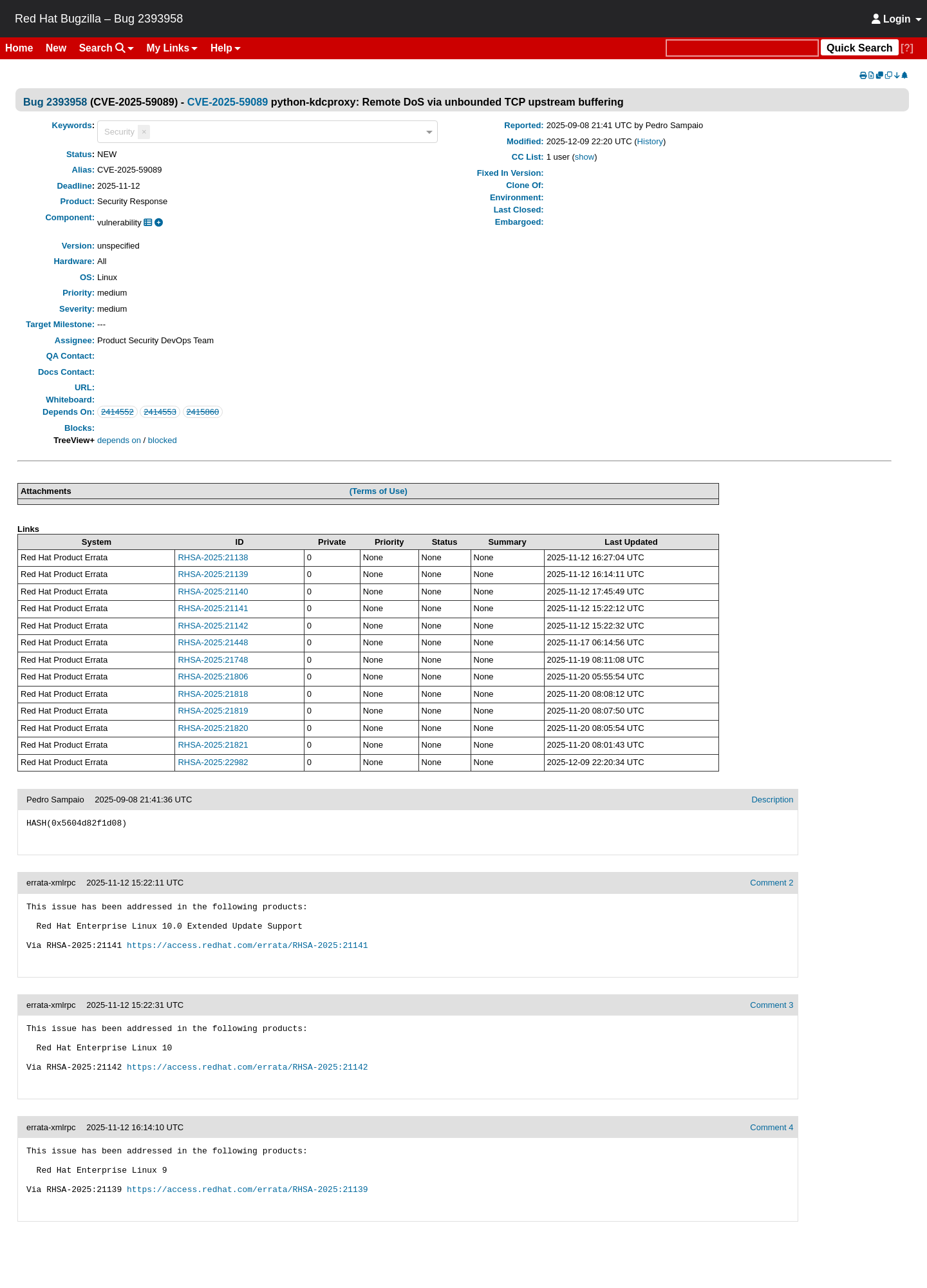927x1288 pixels.
Task: Open the RHSA-2025:21138 errata link
Action: click(x=213, y=558)
